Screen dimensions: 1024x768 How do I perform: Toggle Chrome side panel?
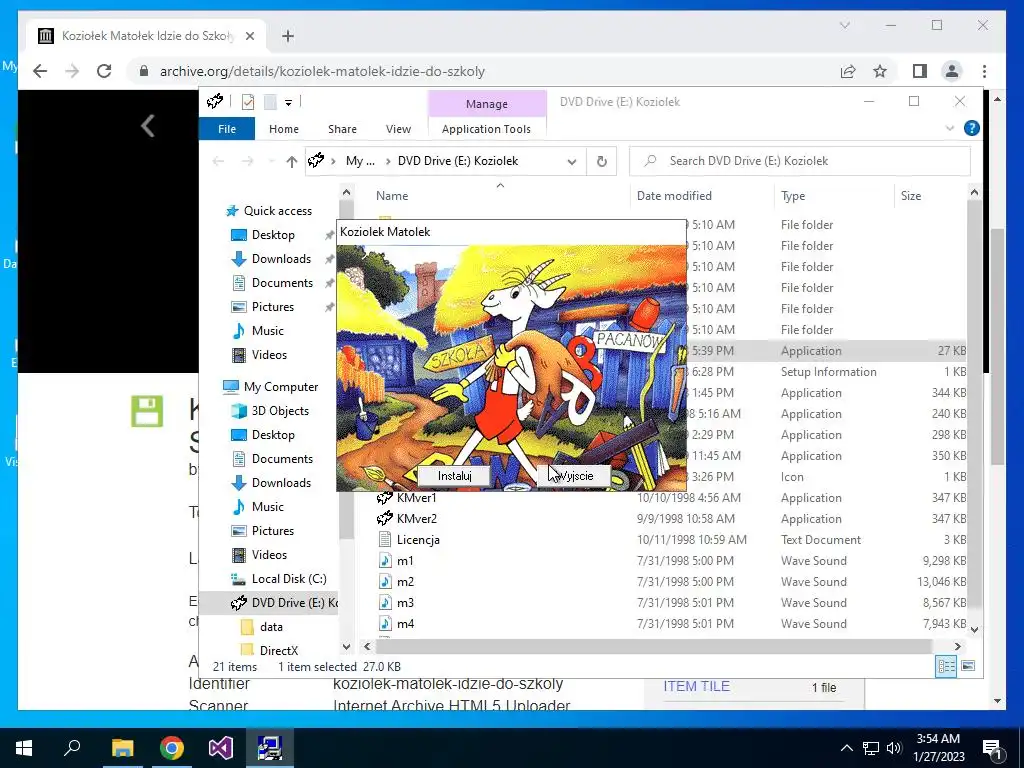920,71
